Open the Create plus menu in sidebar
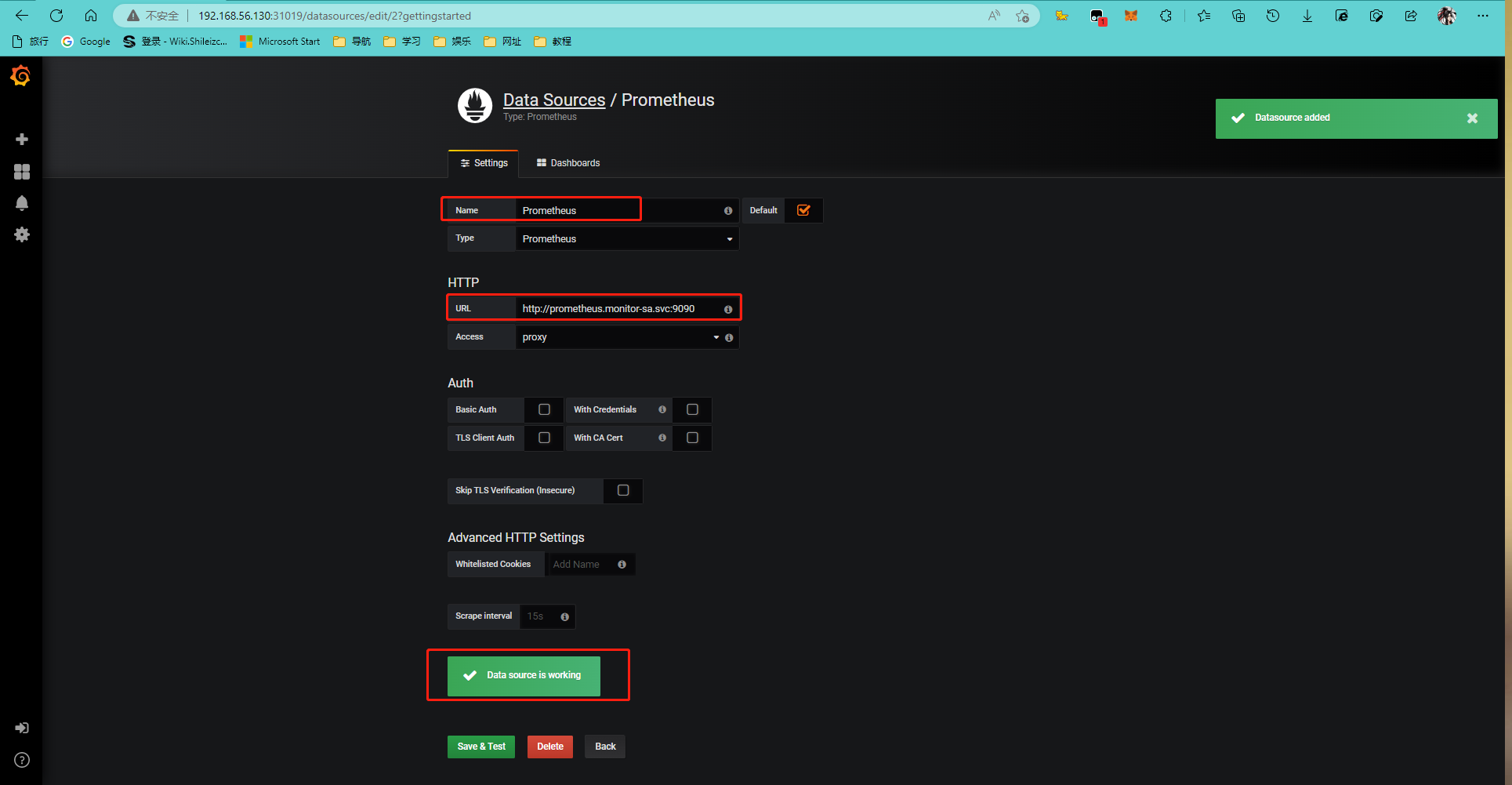1512x785 pixels. pyautogui.click(x=22, y=140)
